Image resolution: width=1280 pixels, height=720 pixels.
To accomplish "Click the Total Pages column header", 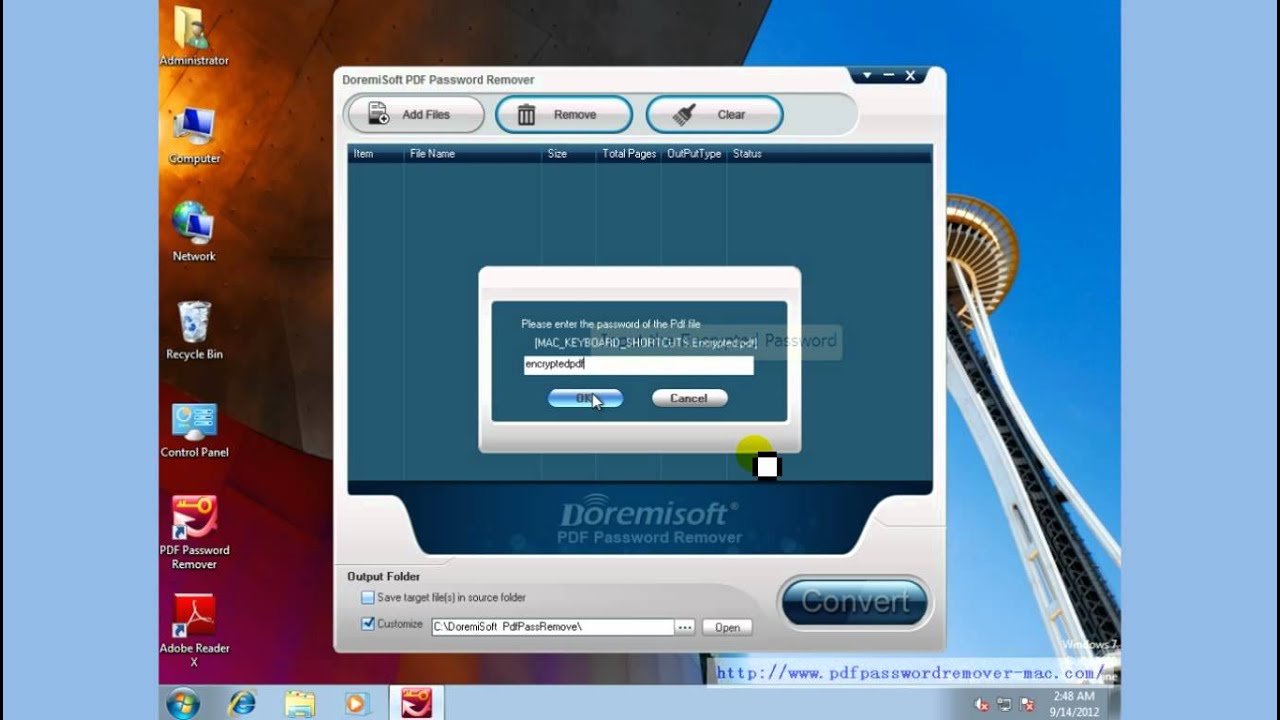I will click(629, 154).
